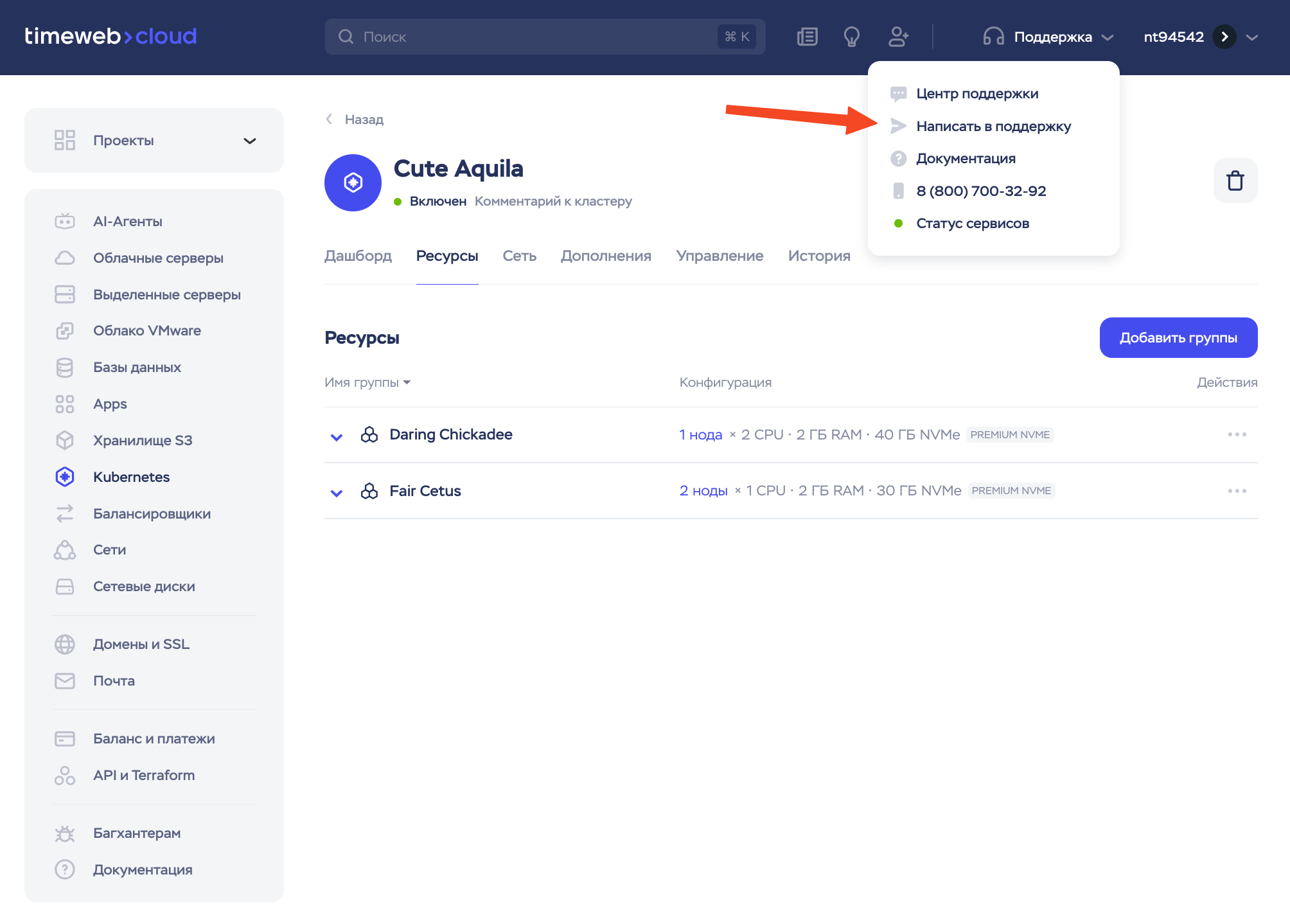The image size is (1290, 924).
Task: Open Базы данных in sidebar
Action: click(x=137, y=367)
